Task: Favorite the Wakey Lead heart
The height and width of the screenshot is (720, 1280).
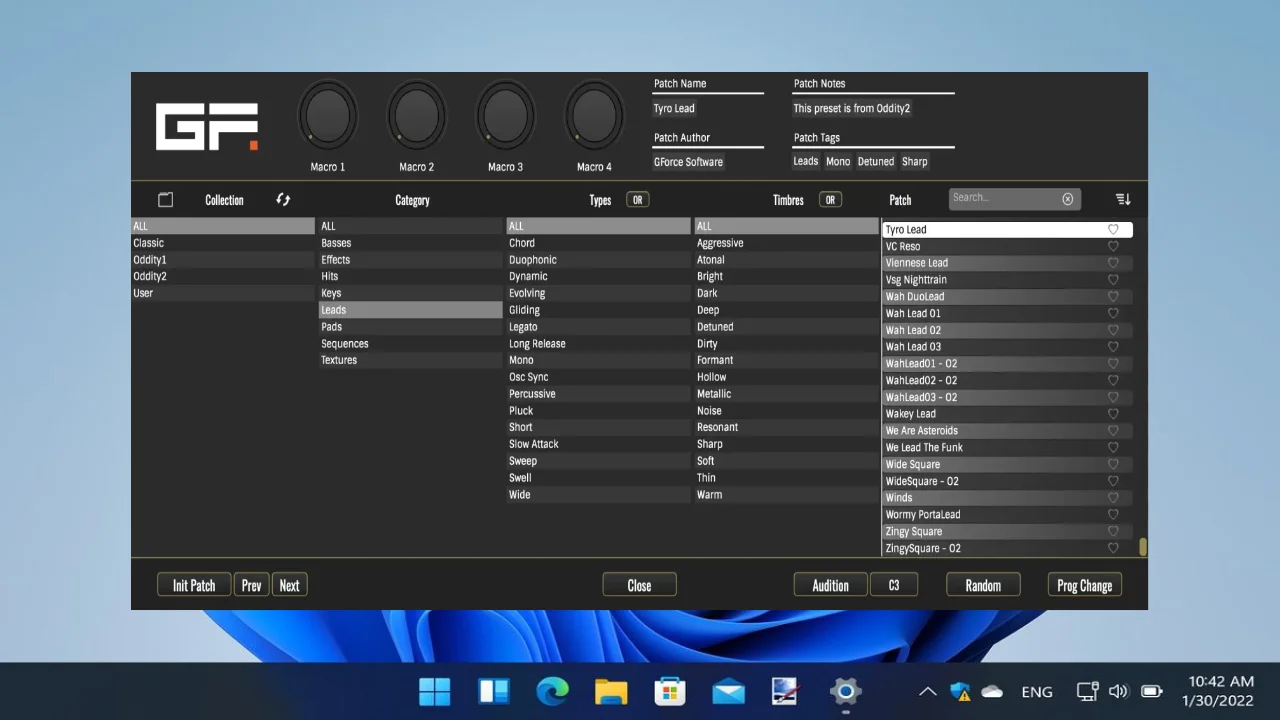Action: tap(1113, 414)
